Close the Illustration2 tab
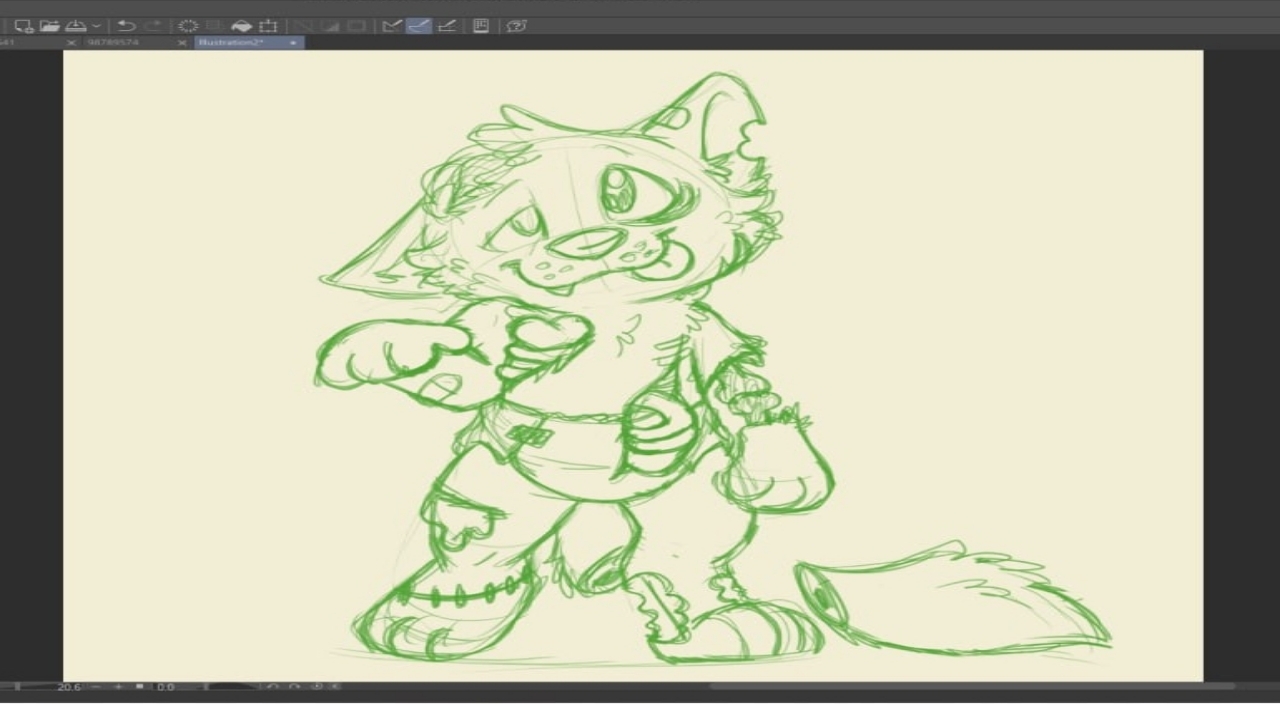This screenshot has height=704, width=1280. [x=293, y=43]
